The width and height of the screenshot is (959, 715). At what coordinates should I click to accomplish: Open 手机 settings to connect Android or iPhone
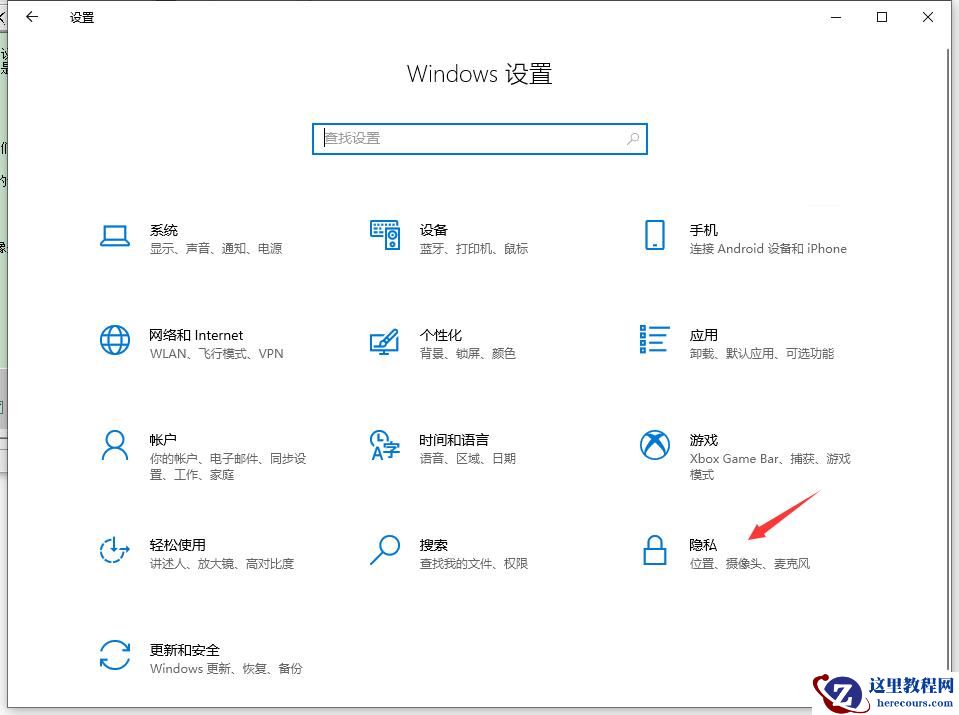click(703, 230)
